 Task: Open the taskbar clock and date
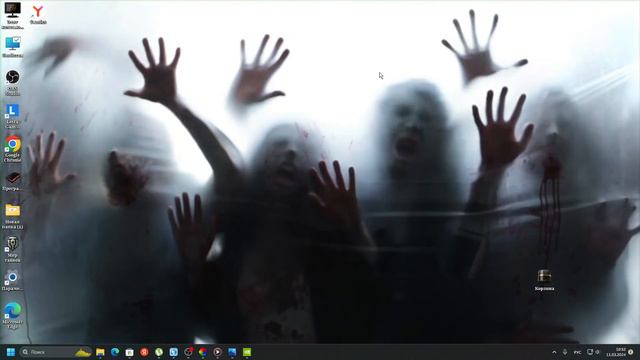[616, 352]
